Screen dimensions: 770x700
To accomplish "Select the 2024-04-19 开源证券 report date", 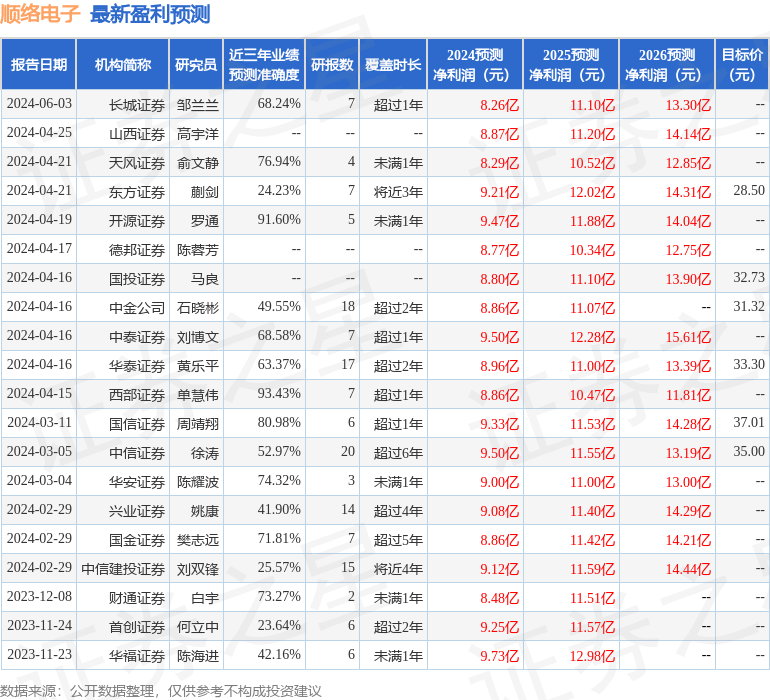I will [39, 220].
